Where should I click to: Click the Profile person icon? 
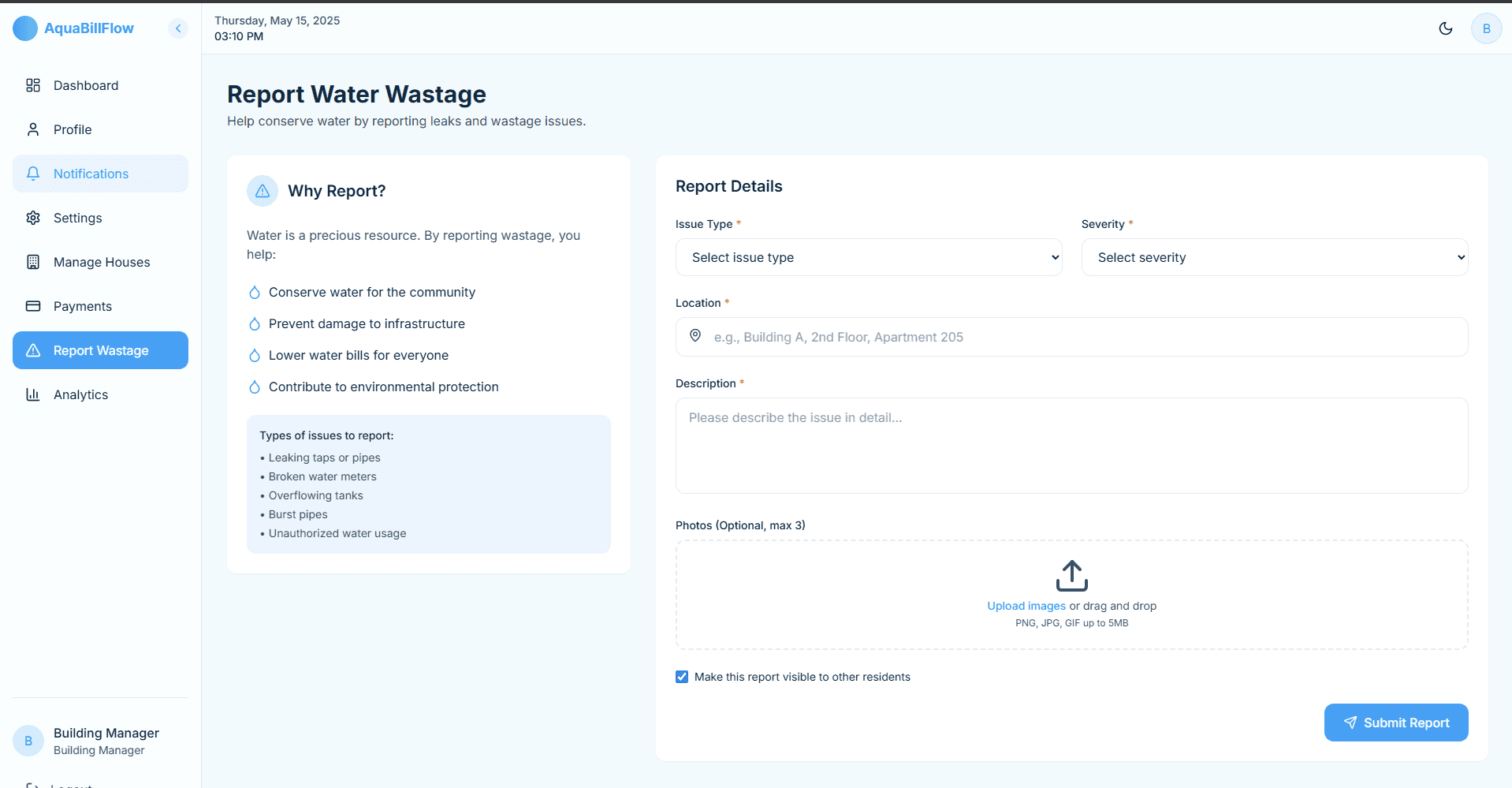(x=33, y=129)
